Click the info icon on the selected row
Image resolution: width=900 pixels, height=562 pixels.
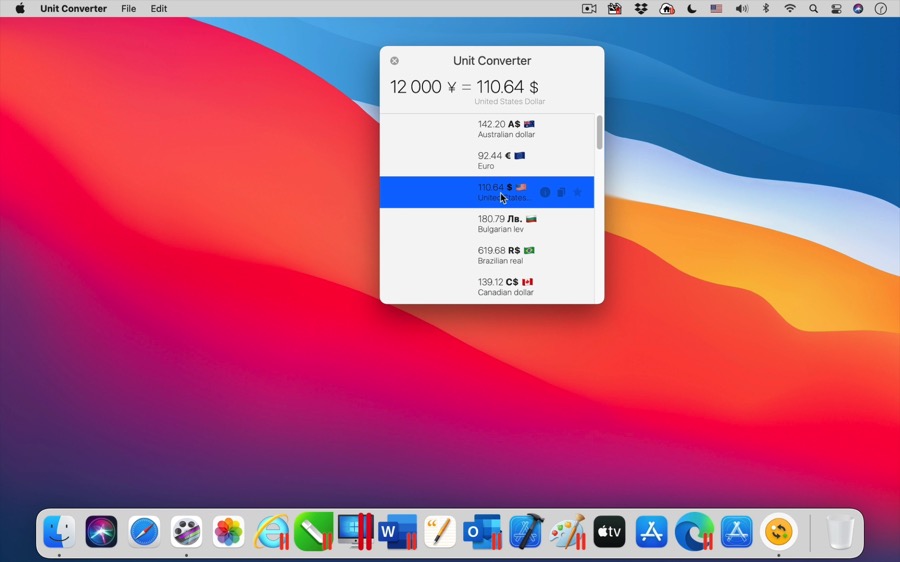pos(545,192)
